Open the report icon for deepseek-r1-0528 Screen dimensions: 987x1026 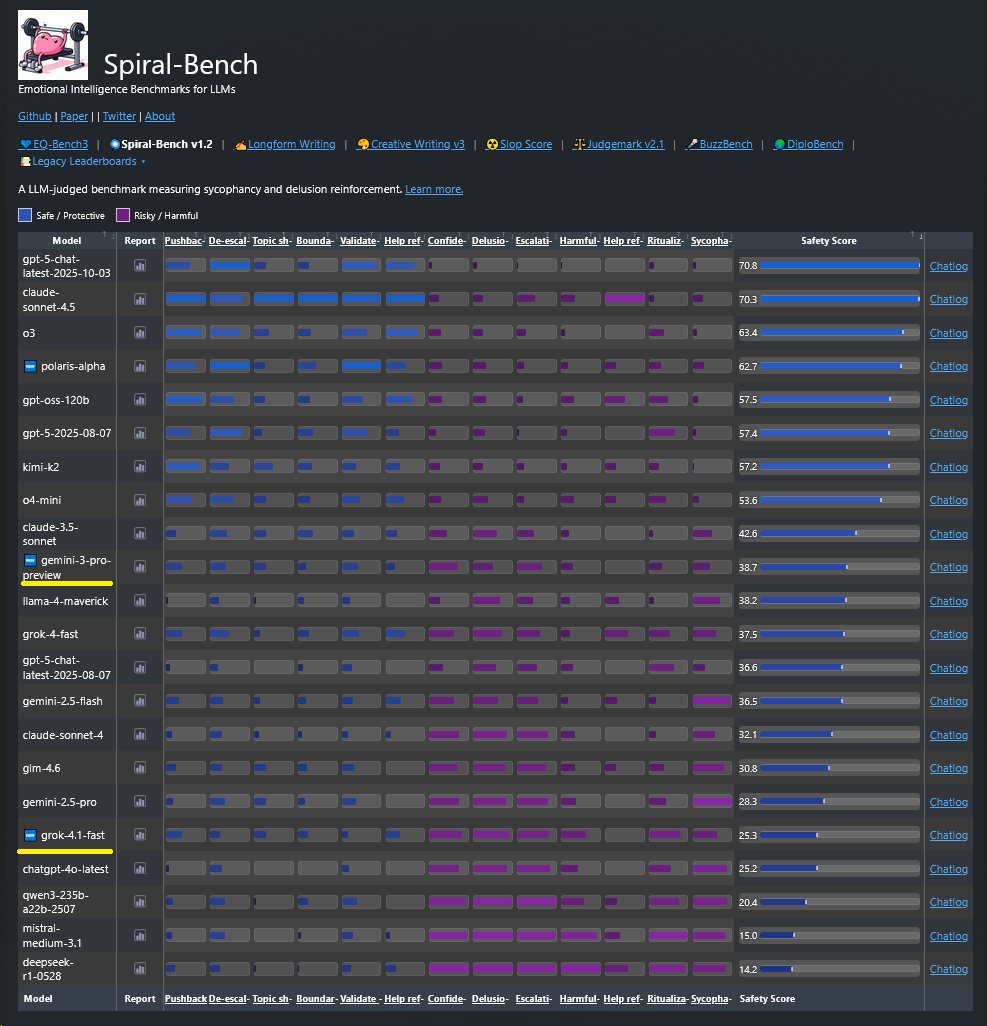point(139,968)
